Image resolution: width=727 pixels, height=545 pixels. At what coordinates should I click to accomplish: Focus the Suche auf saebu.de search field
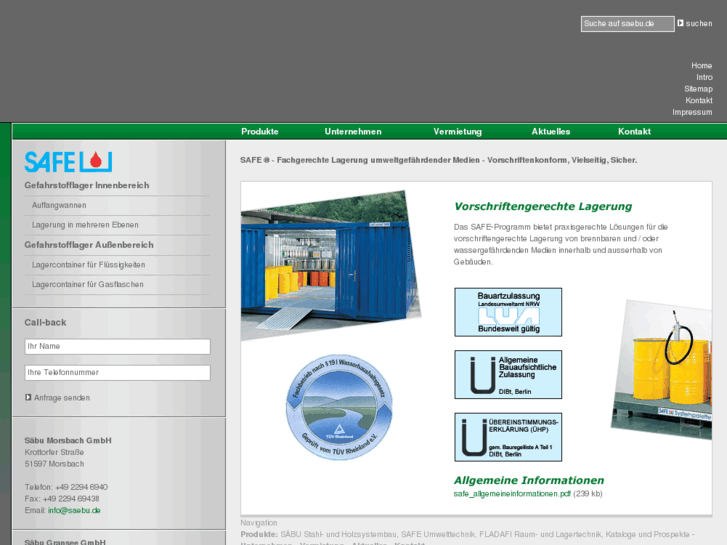point(628,24)
